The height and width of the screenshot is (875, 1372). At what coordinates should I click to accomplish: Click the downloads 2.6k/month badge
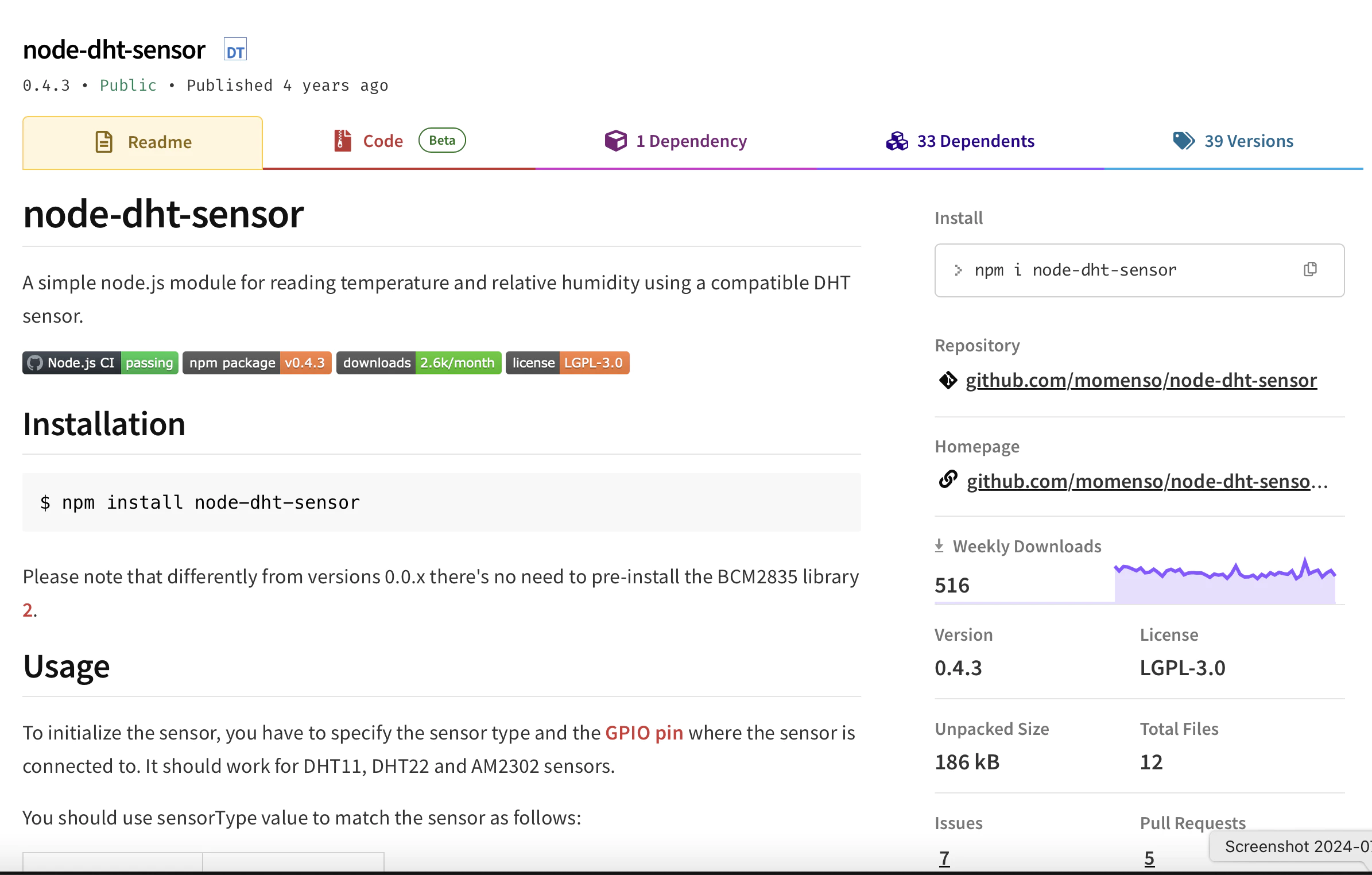(419, 363)
